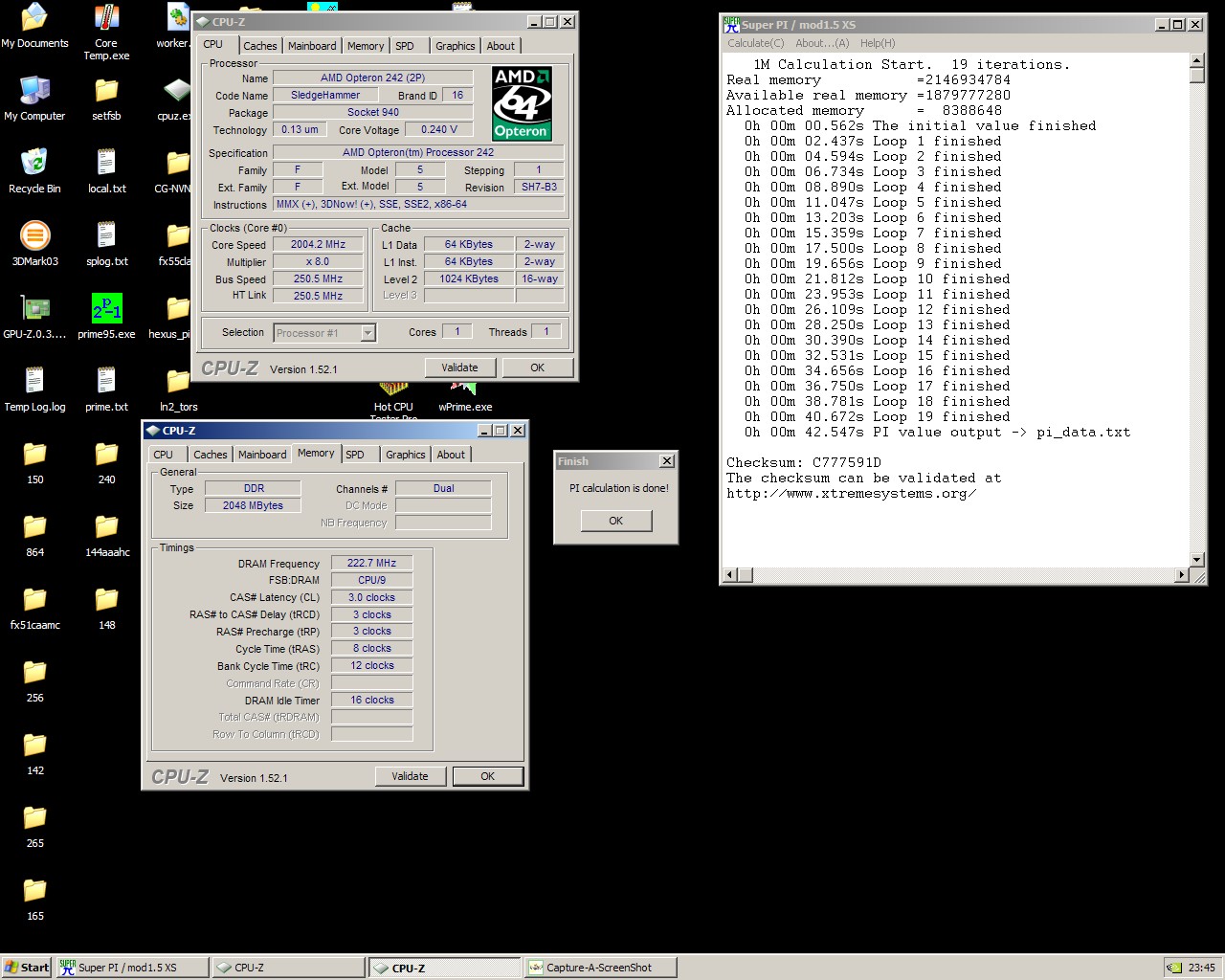Open folder named 142
This screenshot has width=1225, height=980.
click(34, 753)
